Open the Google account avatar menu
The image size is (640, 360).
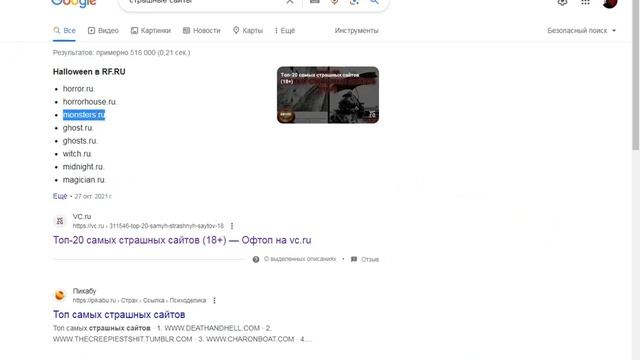(x=610, y=2)
